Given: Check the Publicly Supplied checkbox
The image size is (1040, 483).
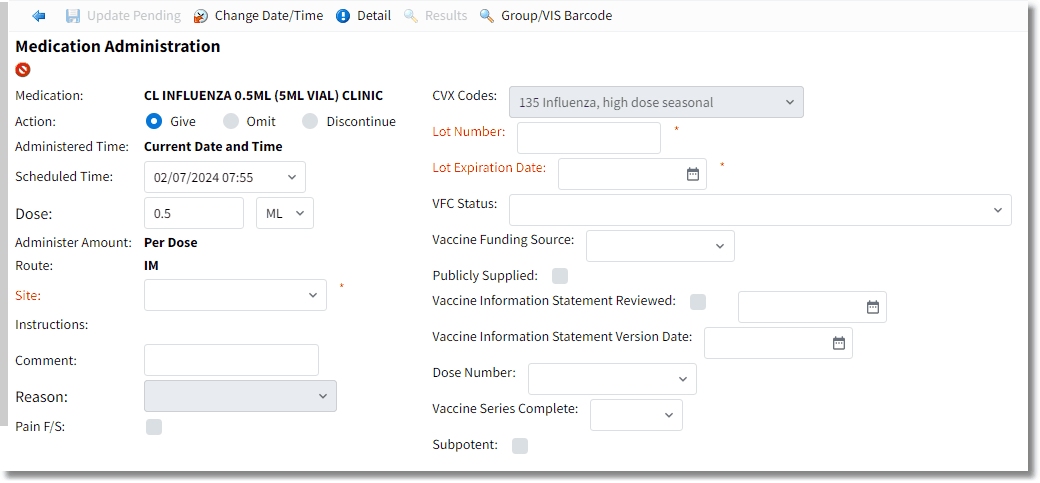Looking at the screenshot, I should (x=560, y=275).
